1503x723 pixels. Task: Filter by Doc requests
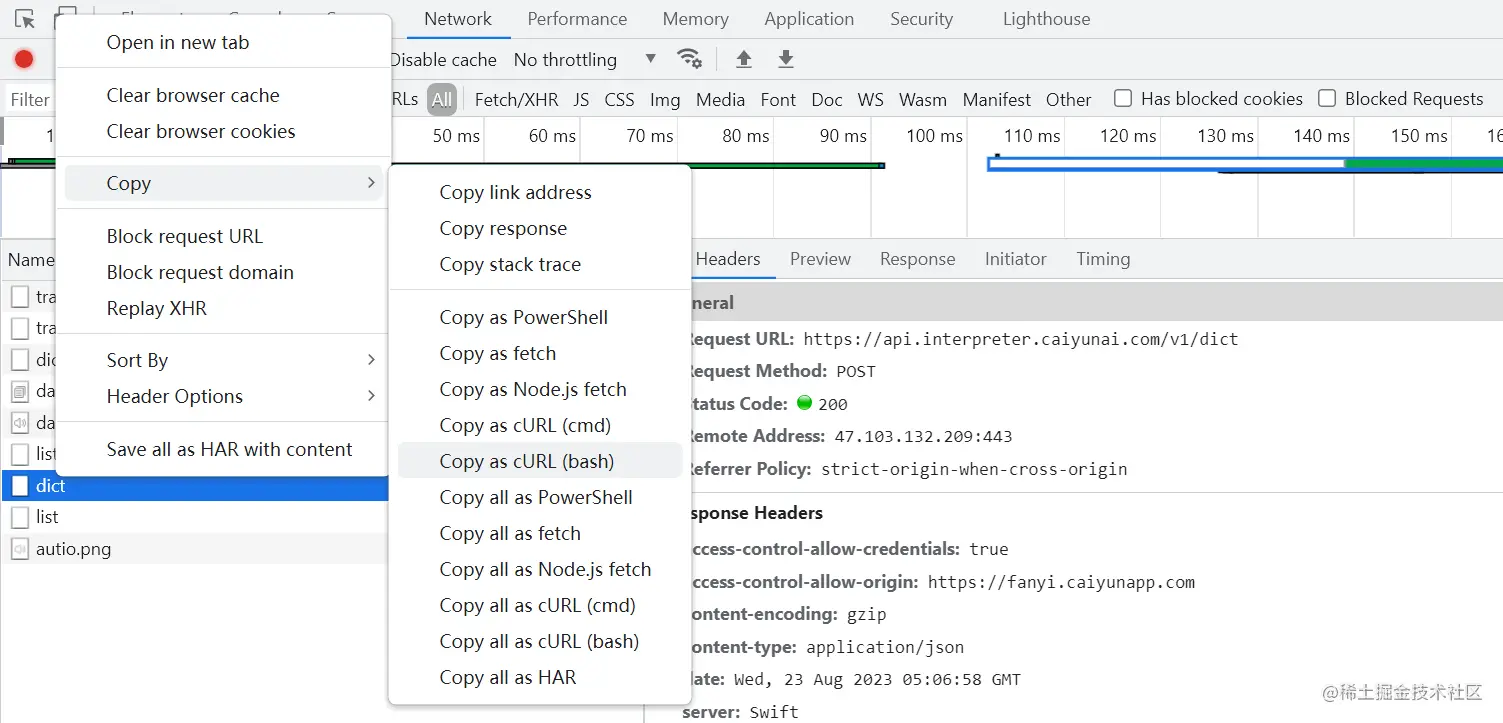click(827, 99)
